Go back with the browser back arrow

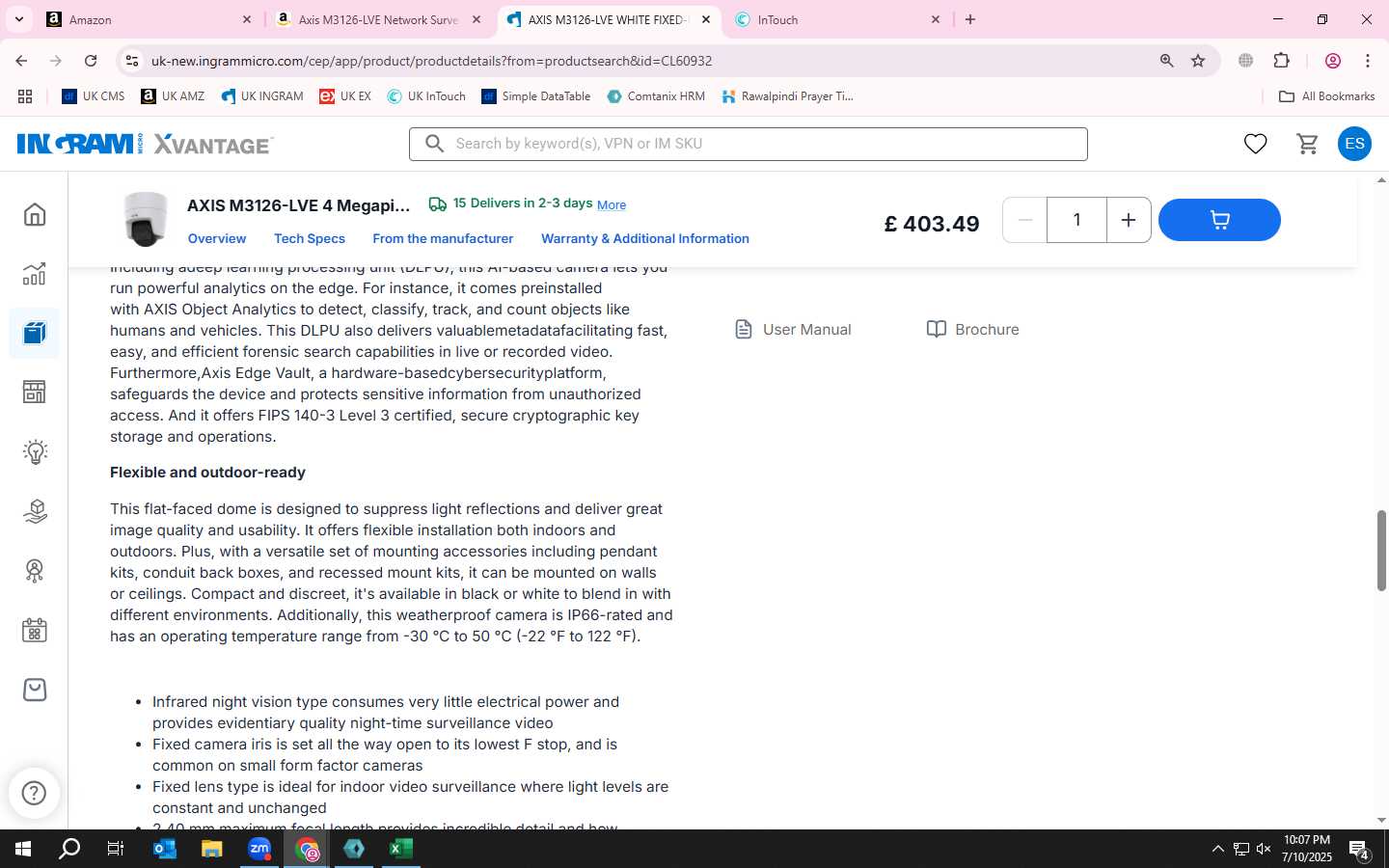coord(21,61)
